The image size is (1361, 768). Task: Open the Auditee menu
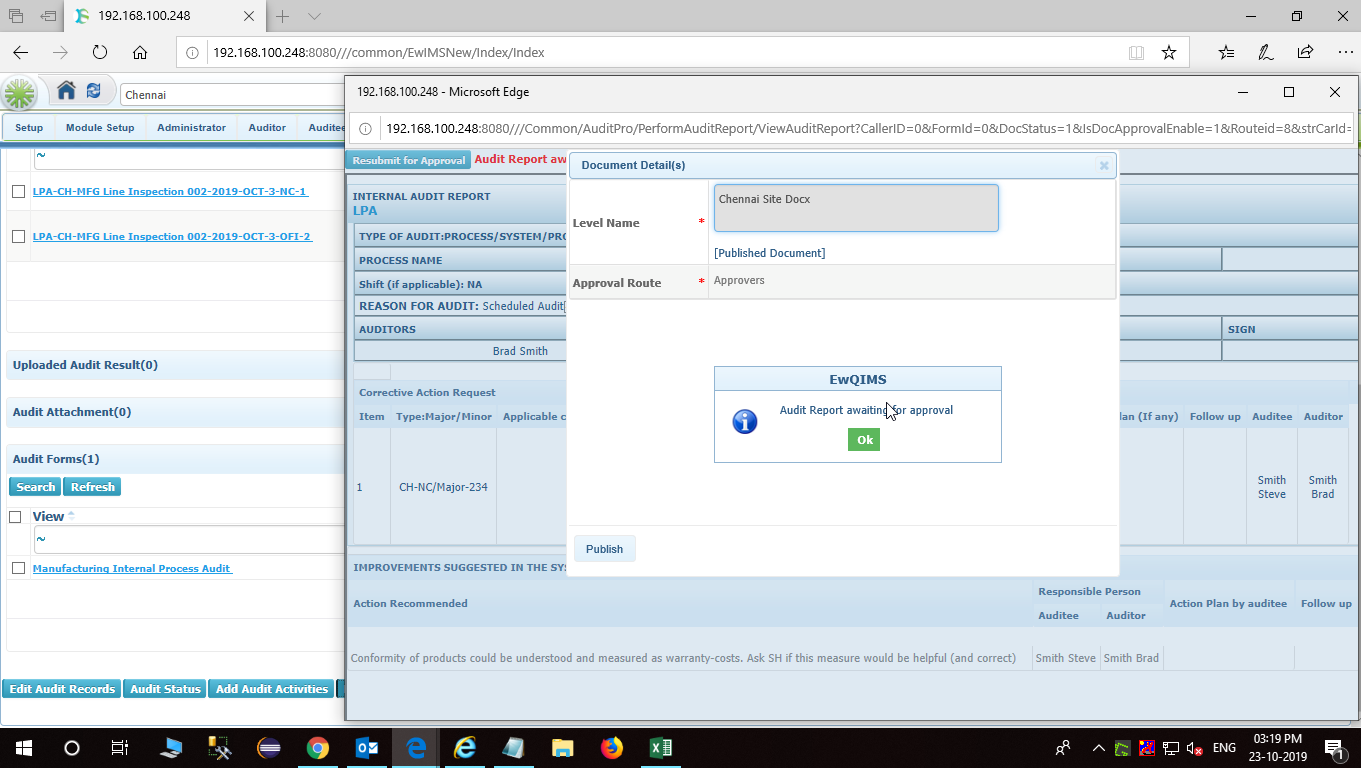pos(325,128)
